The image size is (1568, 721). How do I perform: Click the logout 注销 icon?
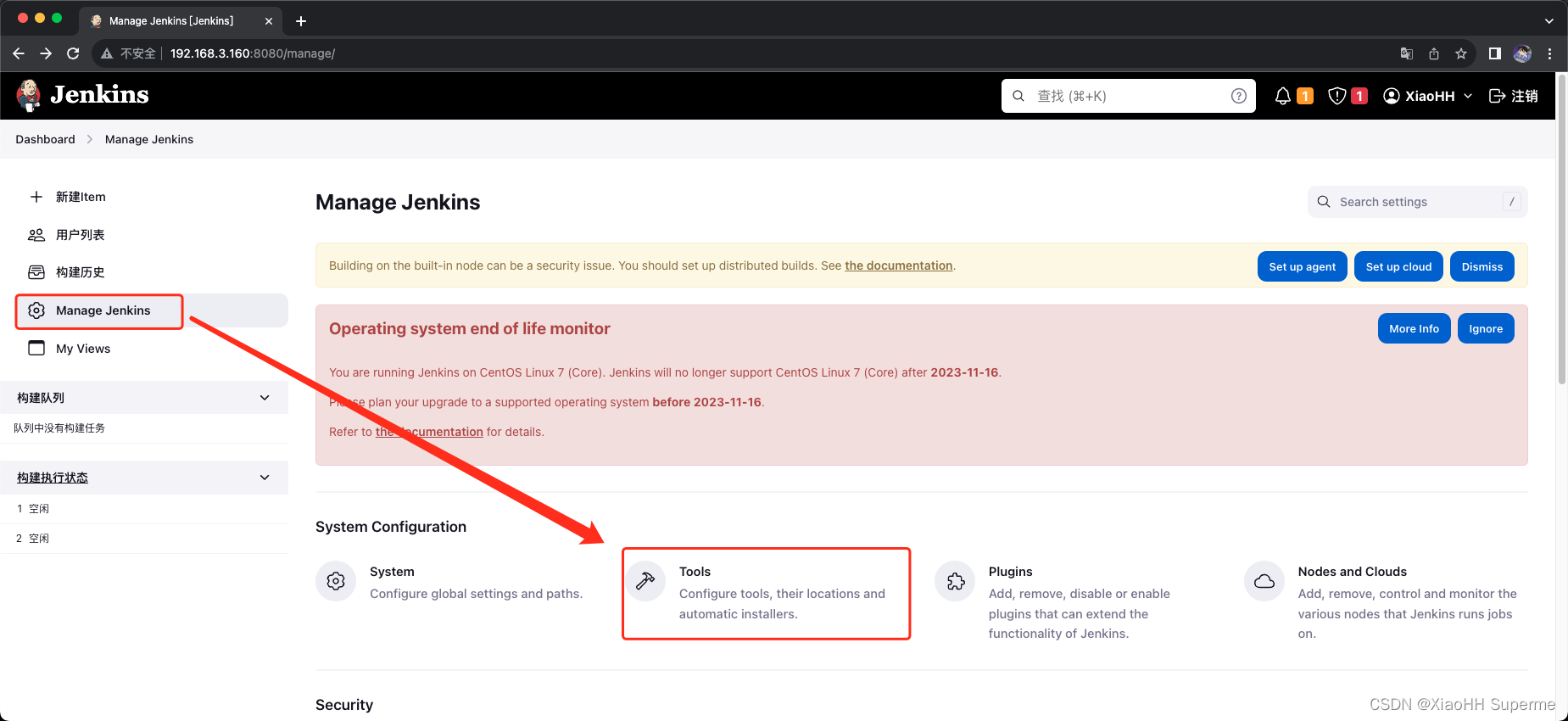tap(1498, 96)
